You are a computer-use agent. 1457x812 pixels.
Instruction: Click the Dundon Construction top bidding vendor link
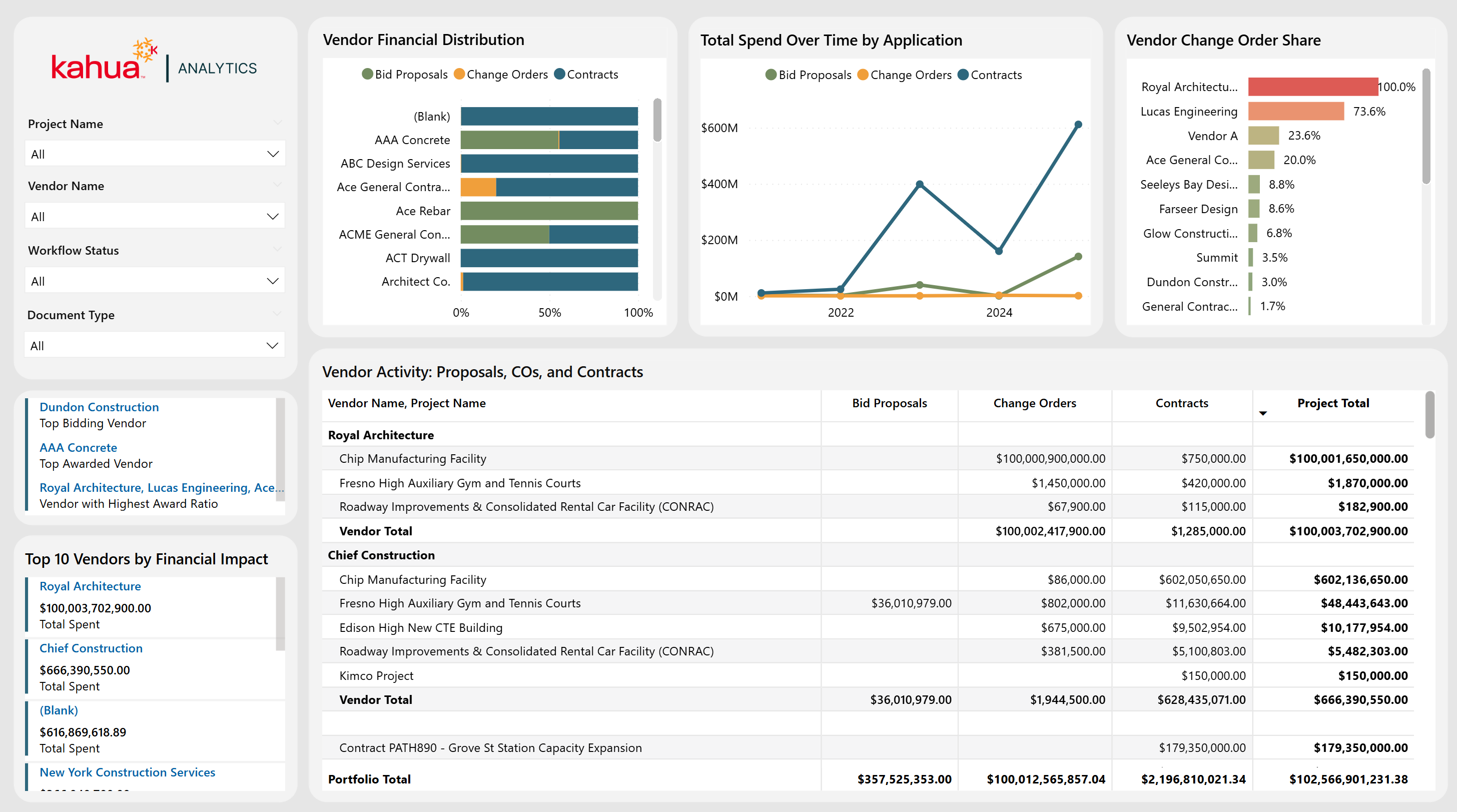click(99, 407)
